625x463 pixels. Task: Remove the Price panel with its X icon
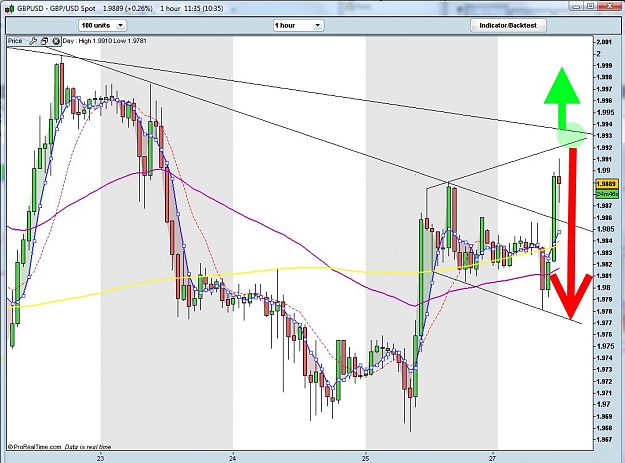coord(56,41)
